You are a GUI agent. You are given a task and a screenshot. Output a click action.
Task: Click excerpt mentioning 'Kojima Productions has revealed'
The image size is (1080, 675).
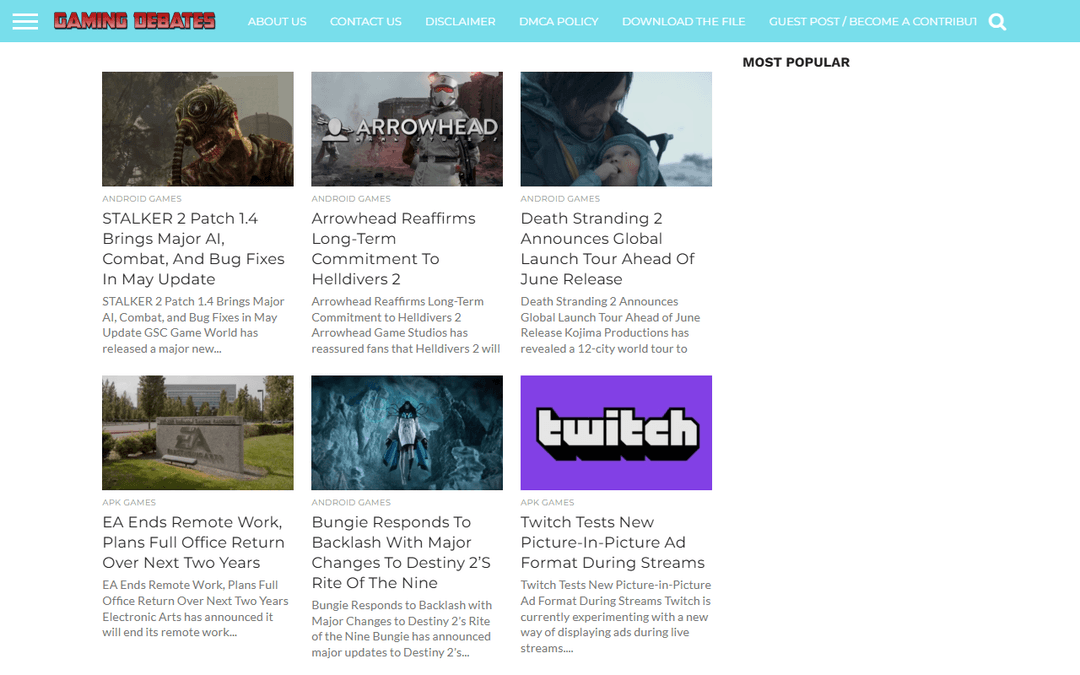click(x=610, y=325)
